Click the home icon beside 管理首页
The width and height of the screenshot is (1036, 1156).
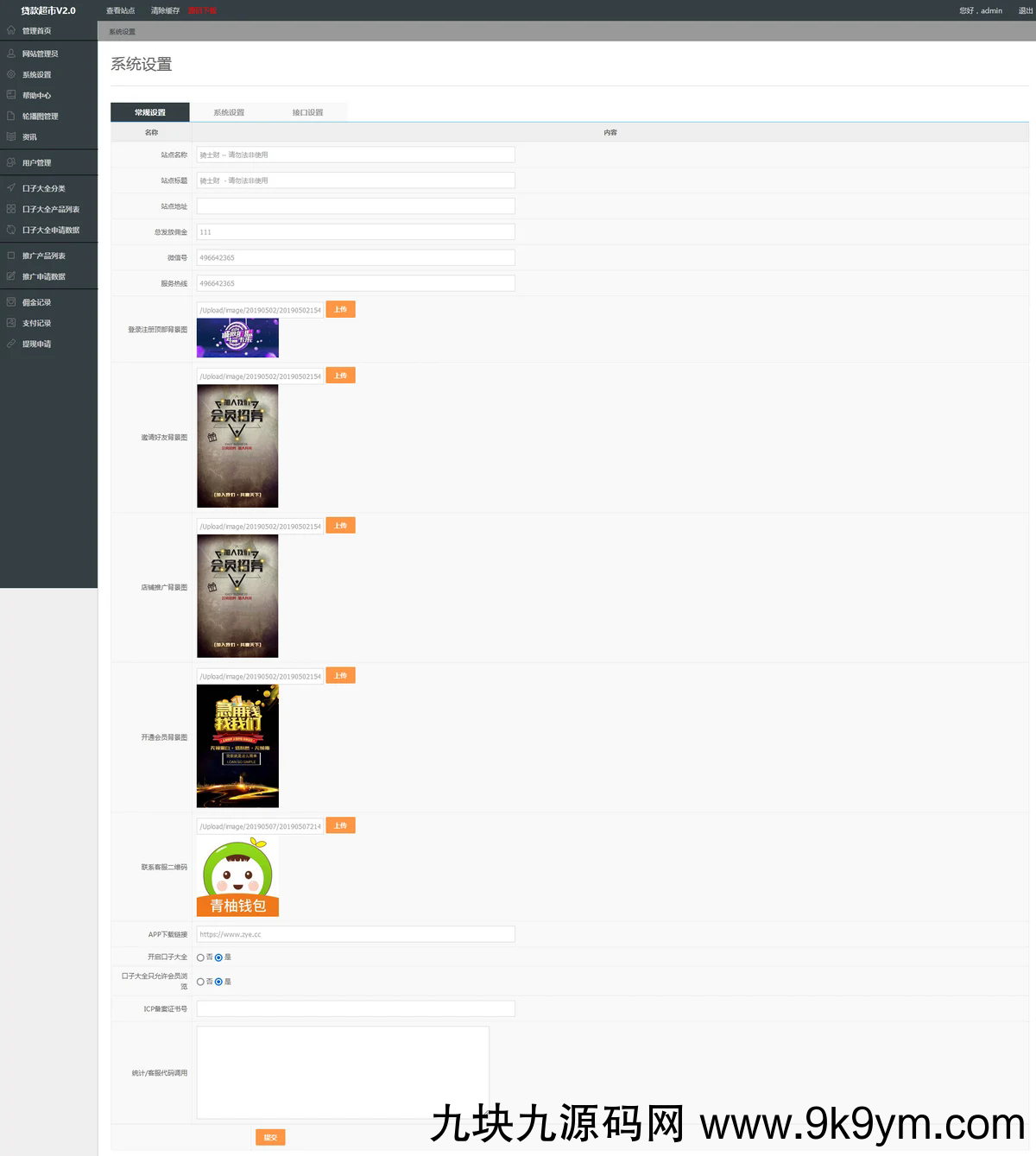point(11,30)
